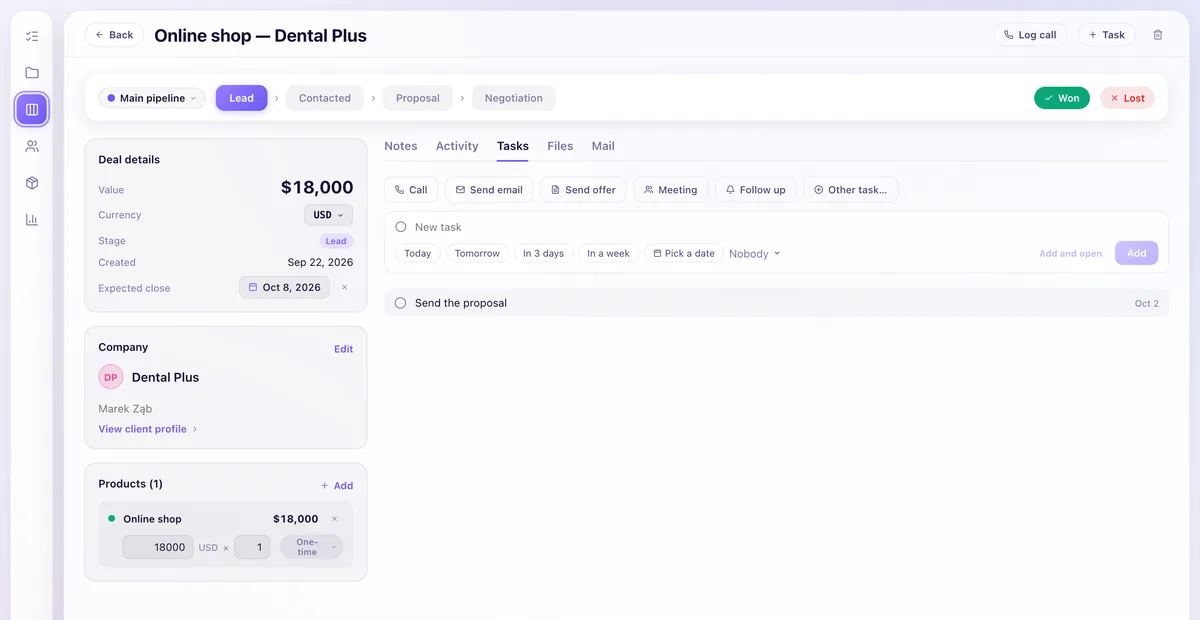Switch to the Notes tab

401,146
